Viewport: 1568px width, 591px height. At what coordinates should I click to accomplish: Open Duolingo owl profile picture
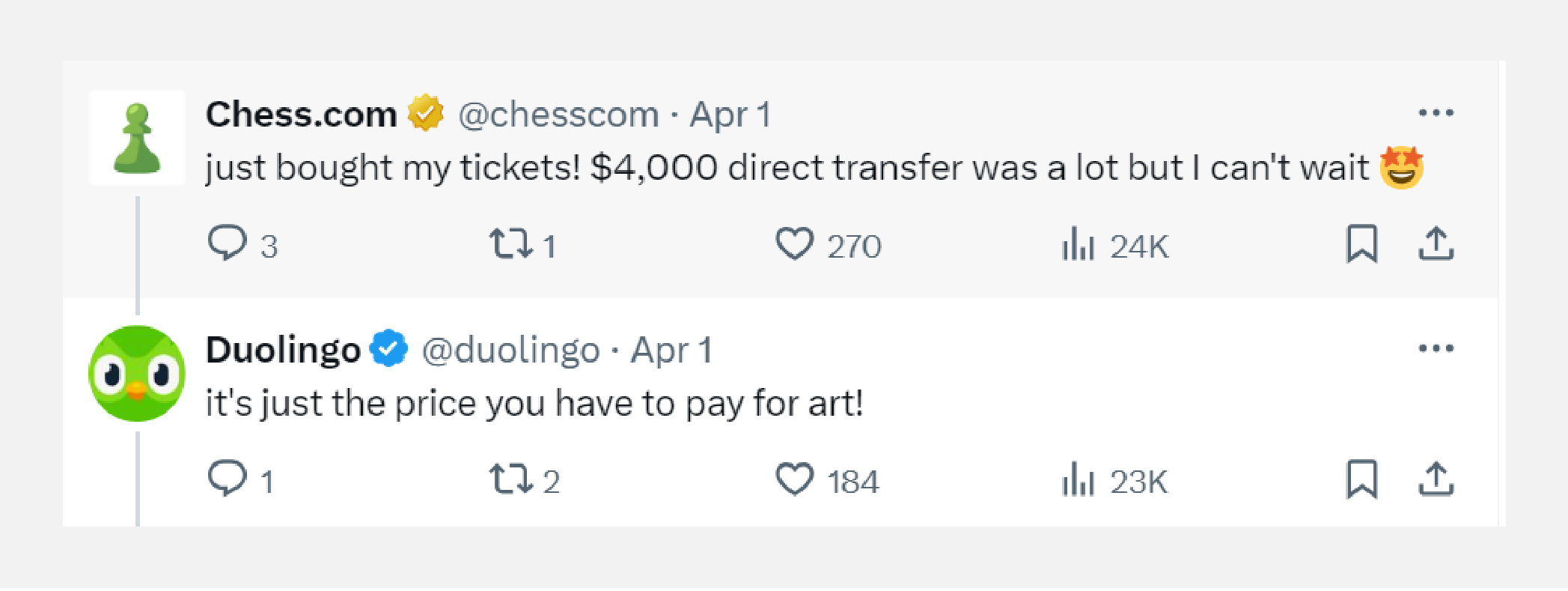click(137, 373)
